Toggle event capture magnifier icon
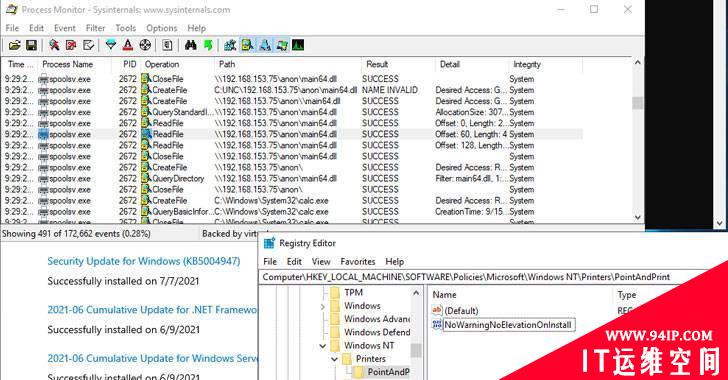Image resolution: width=728 pixels, height=380 pixels. (x=54, y=45)
